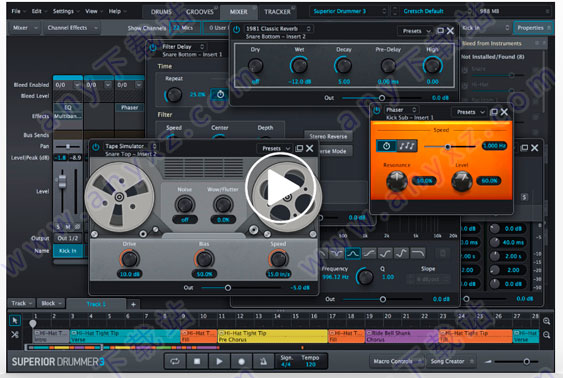Open the Block menu button
The height and width of the screenshot is (378, 563).
click(x=51, y=303)
